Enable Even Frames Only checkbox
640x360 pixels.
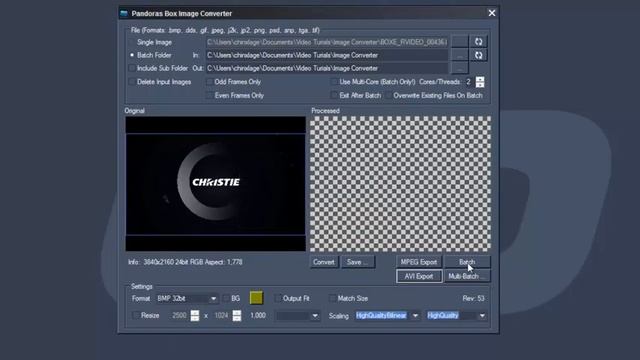(x=209, y=96)
